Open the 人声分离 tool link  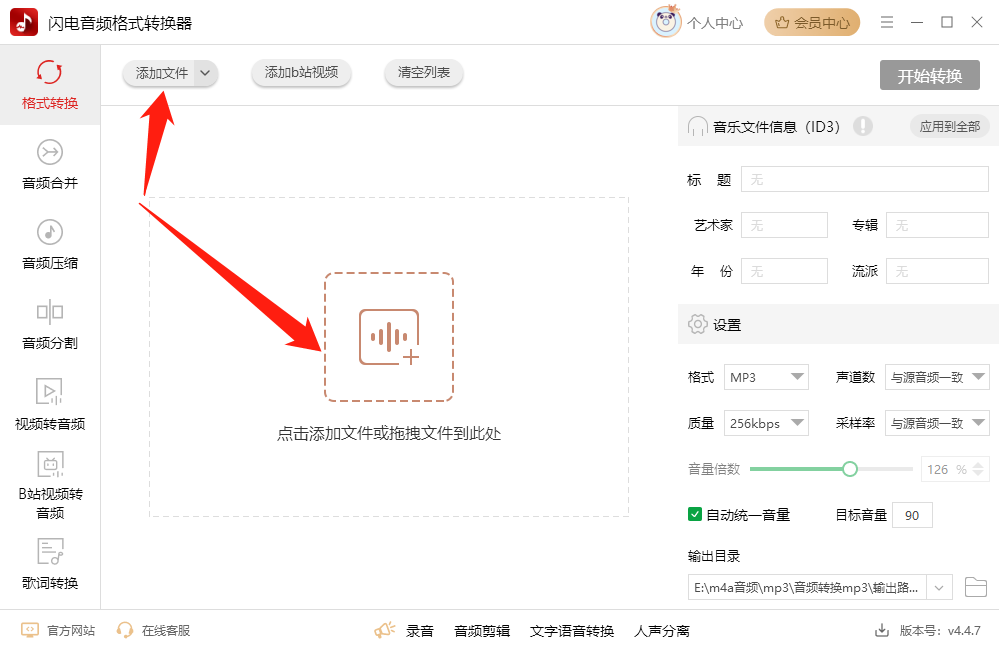tap(662, 631)
